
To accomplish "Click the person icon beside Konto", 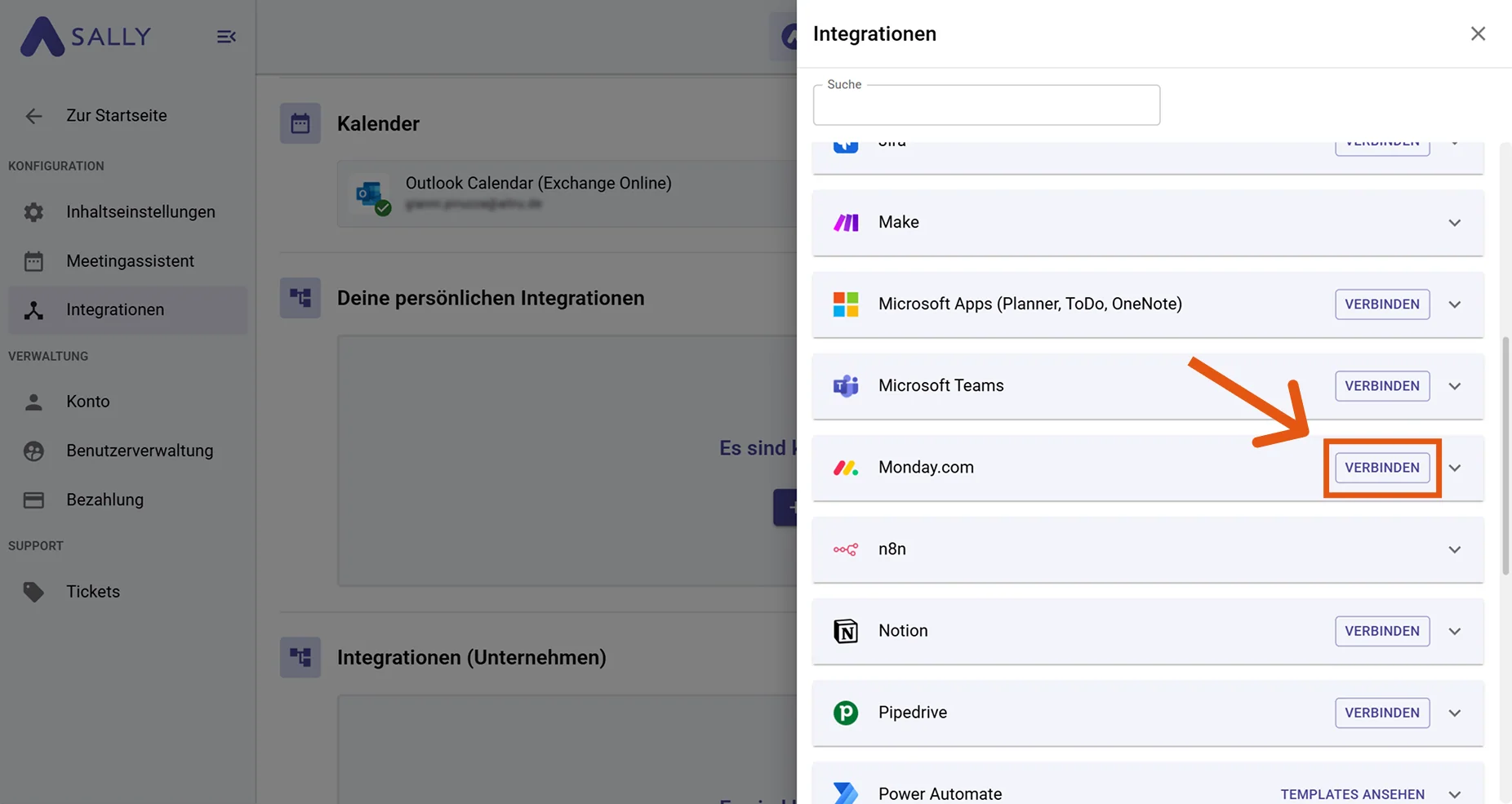I will tap(33, 402).
